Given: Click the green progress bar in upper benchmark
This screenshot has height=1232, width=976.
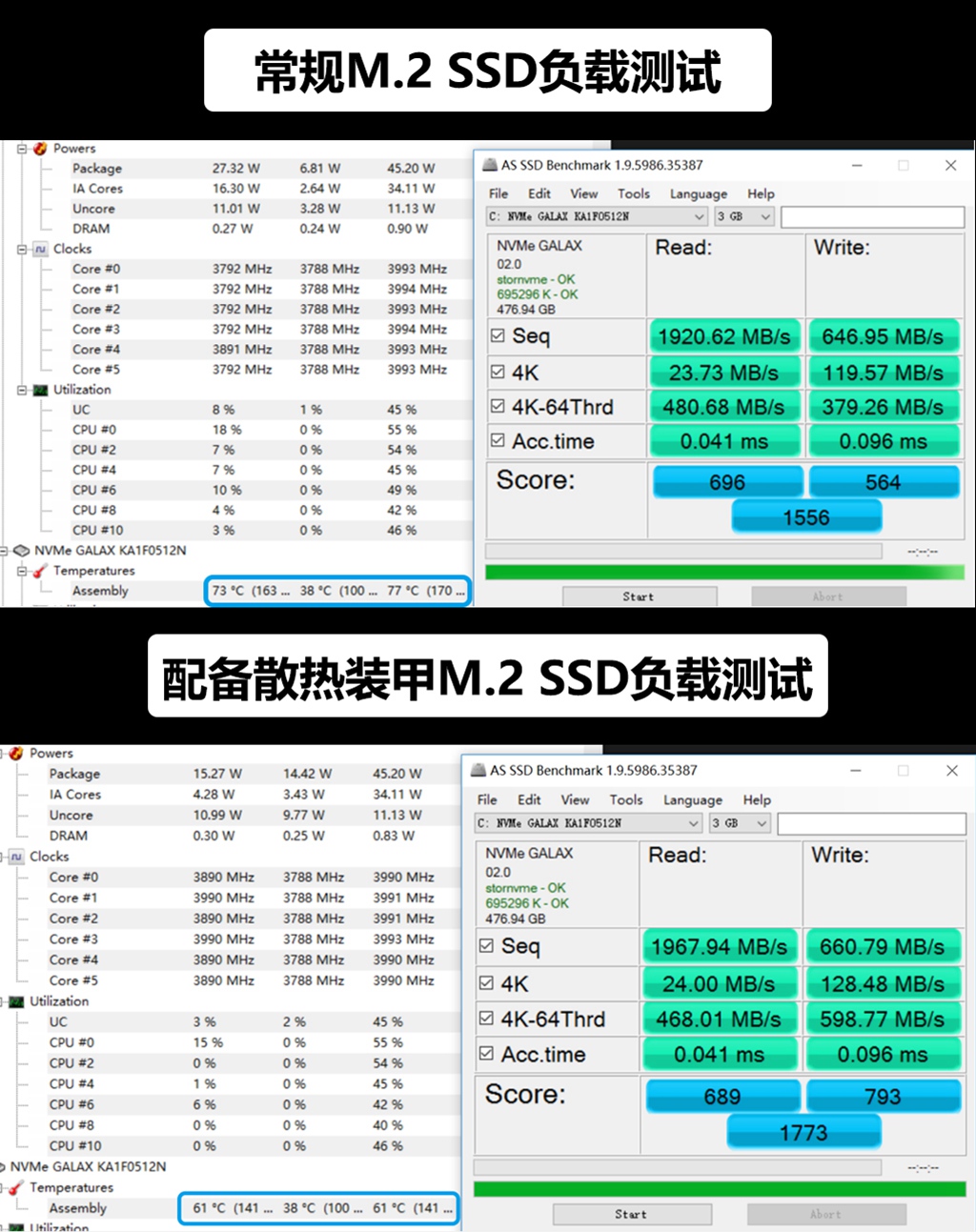Looking at the screenshot, I should 724,572.
